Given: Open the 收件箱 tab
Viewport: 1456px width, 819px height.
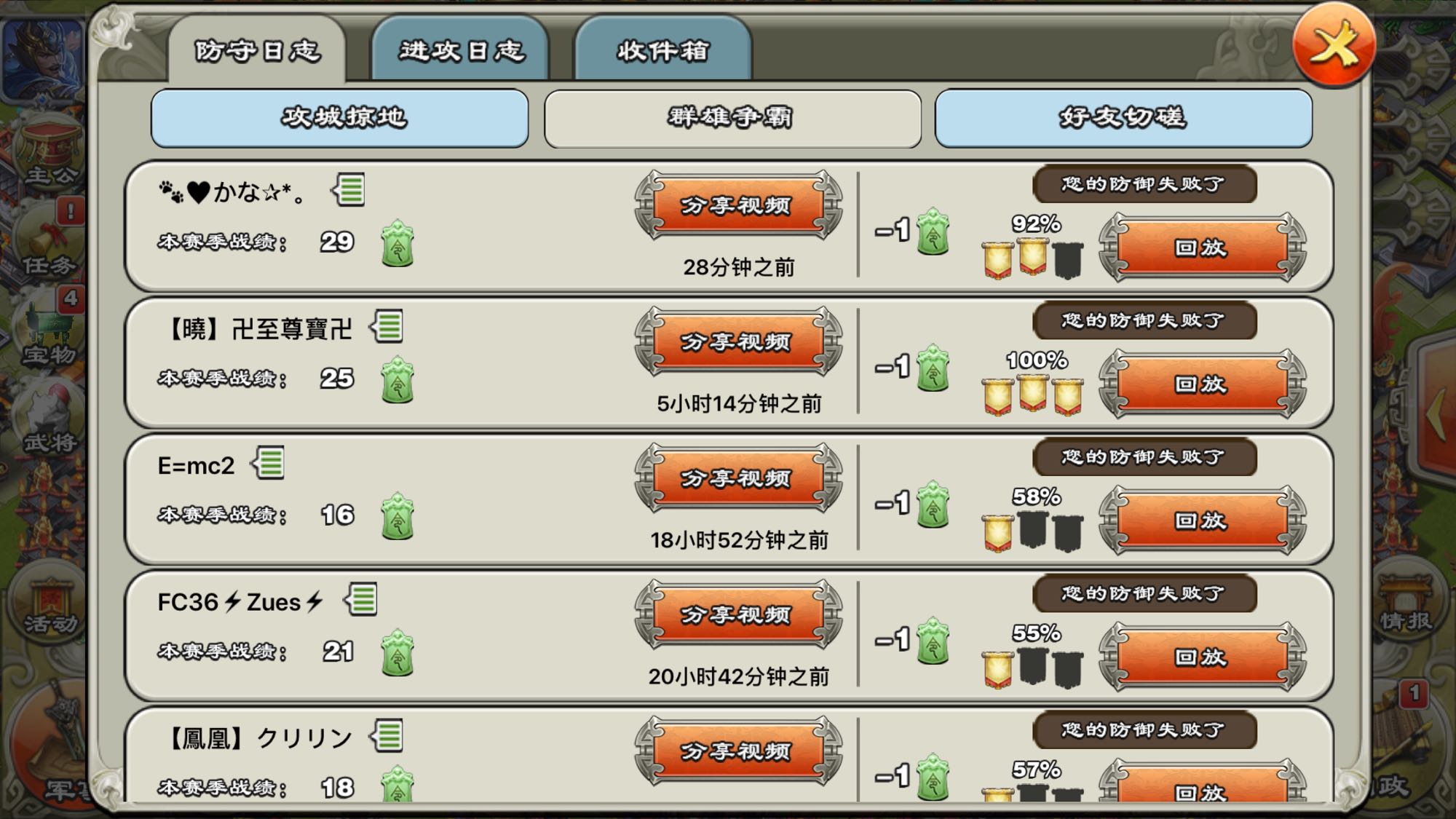Looking at the screenshot, I should coord(662,50).
